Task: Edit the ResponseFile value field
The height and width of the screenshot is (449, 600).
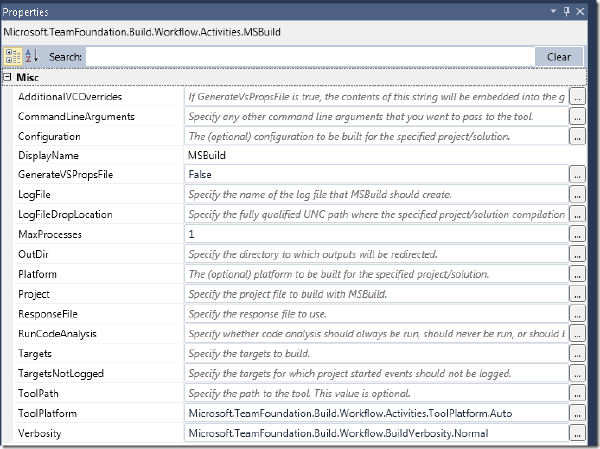Action: pyautogui.click(x=376, y=314)
